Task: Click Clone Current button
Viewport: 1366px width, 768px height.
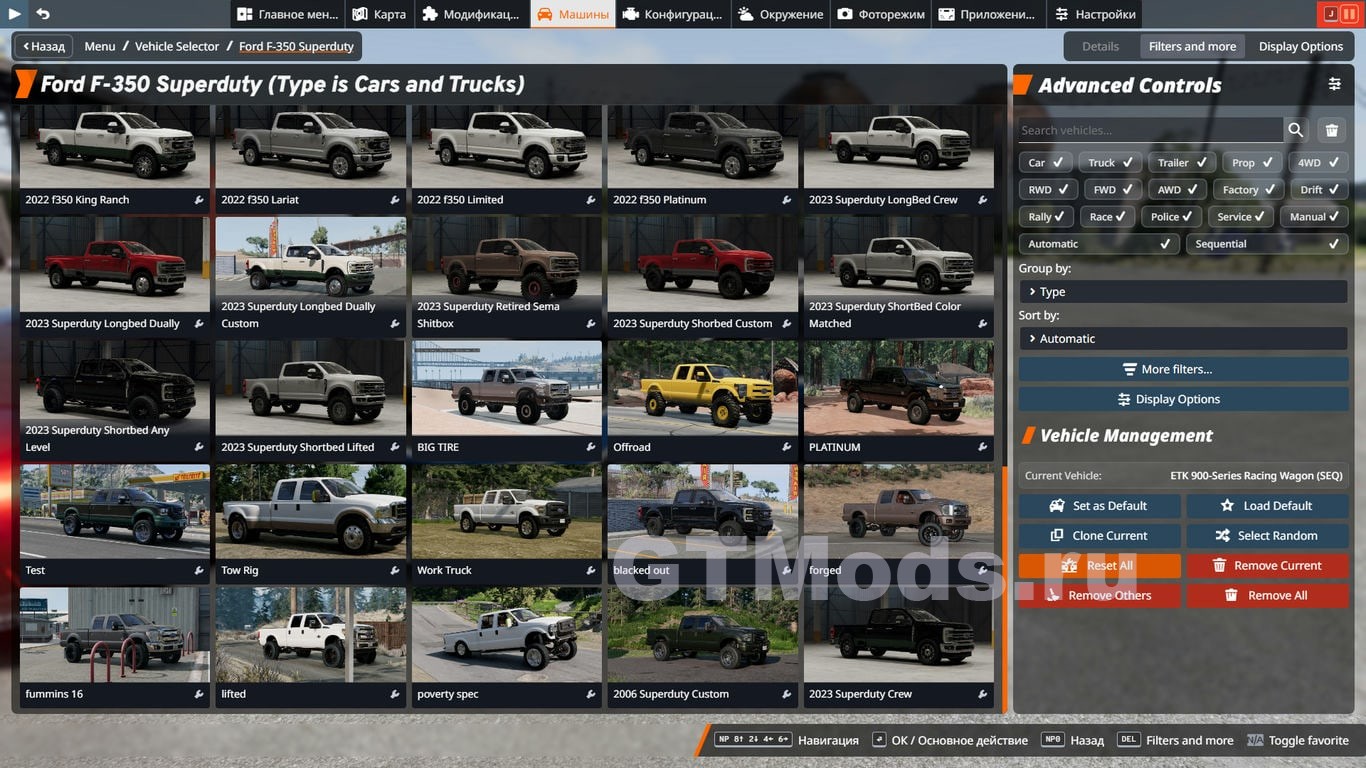Action: [1100, 536]
